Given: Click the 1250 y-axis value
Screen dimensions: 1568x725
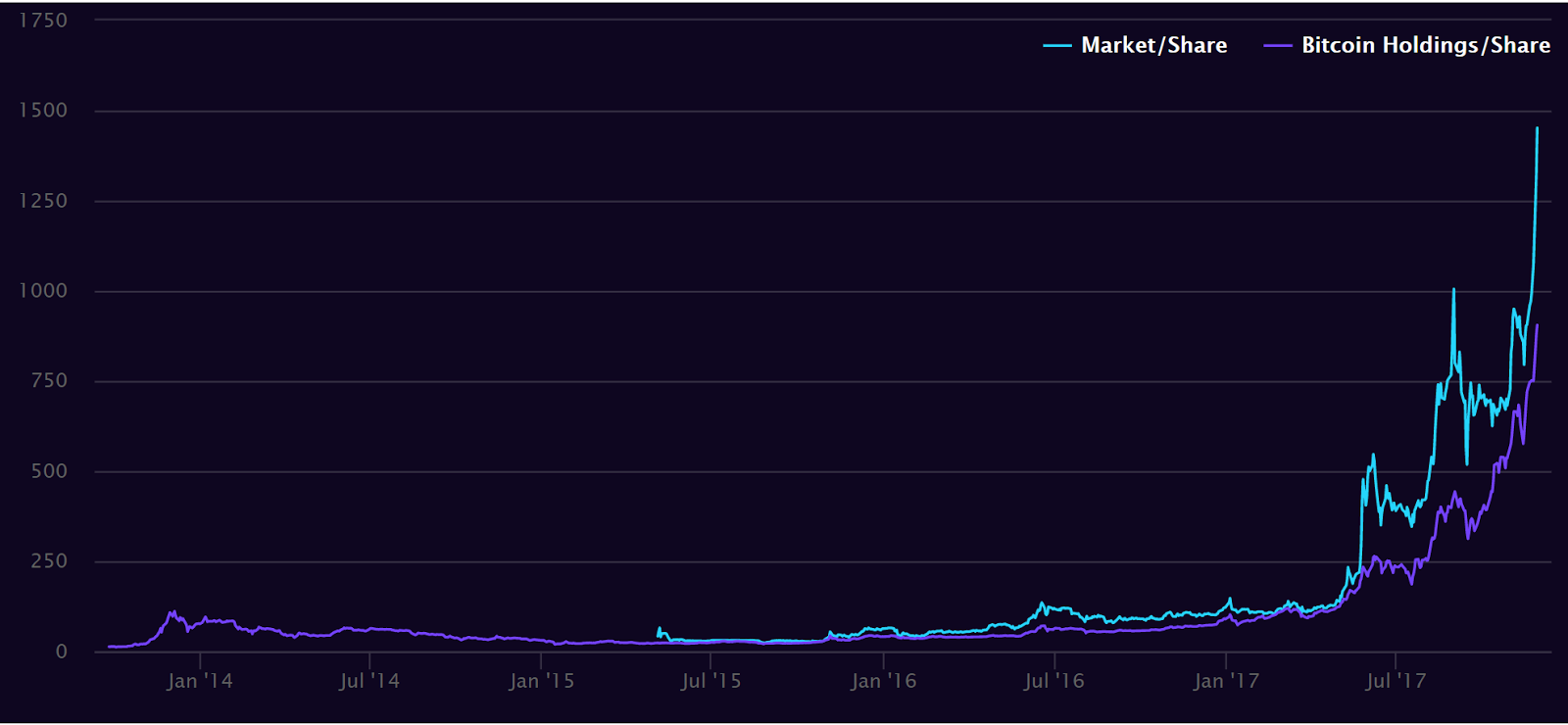Looking at the screenshot, I should [43, 201].
